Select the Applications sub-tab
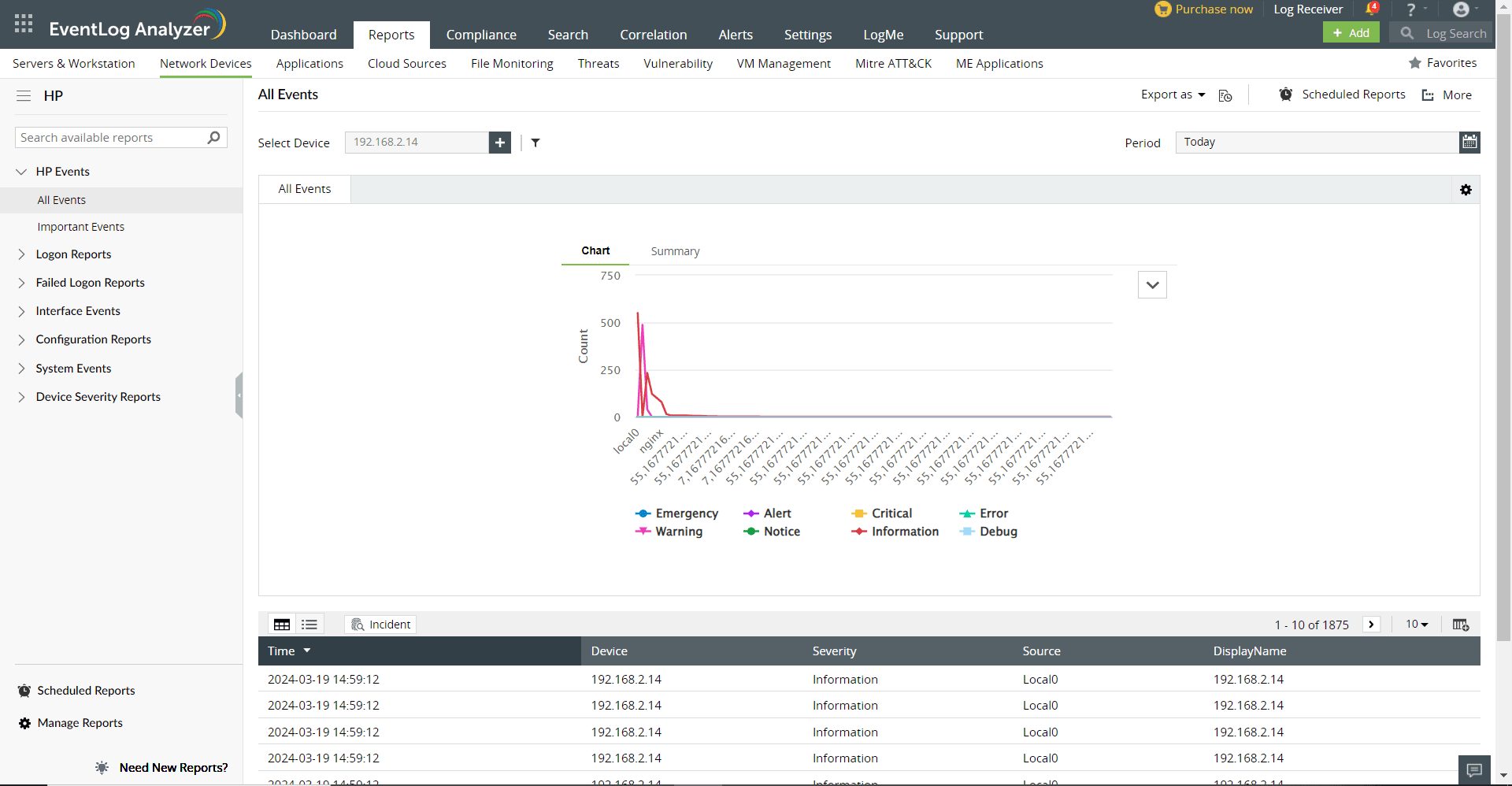 309,64
